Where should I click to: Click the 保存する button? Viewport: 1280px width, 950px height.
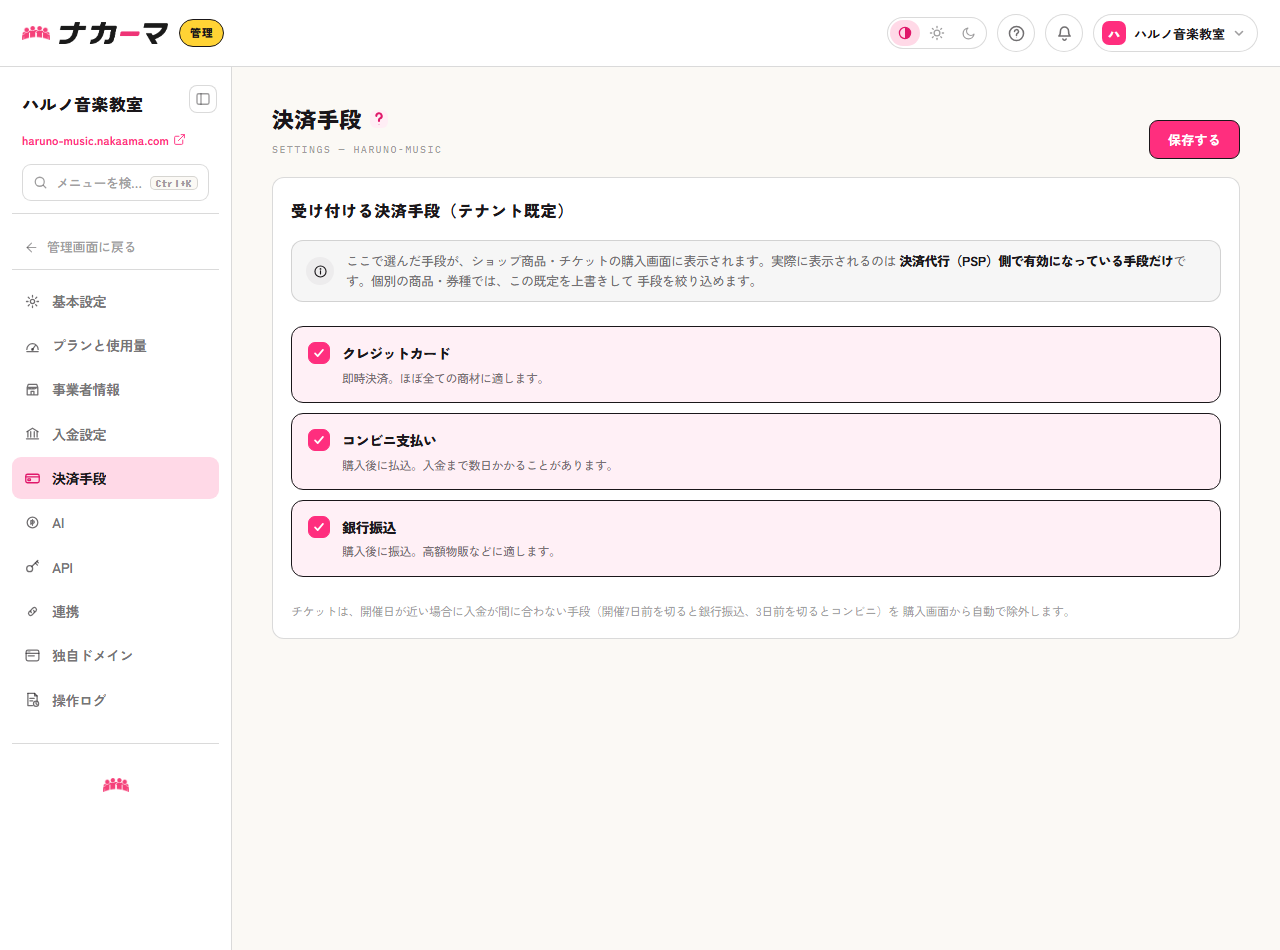pyautogui.click(x=1194, y=140)
